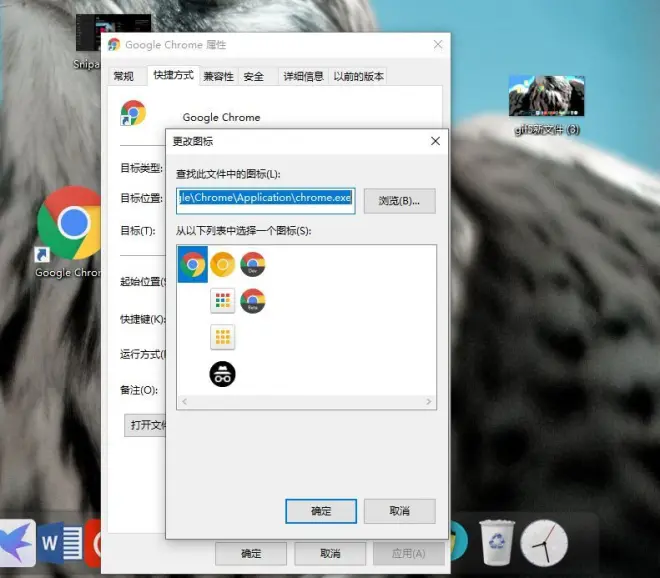660x578 pixels.
Task: Pick the Chrome Beta icon
Action: [x=253, y=301]
